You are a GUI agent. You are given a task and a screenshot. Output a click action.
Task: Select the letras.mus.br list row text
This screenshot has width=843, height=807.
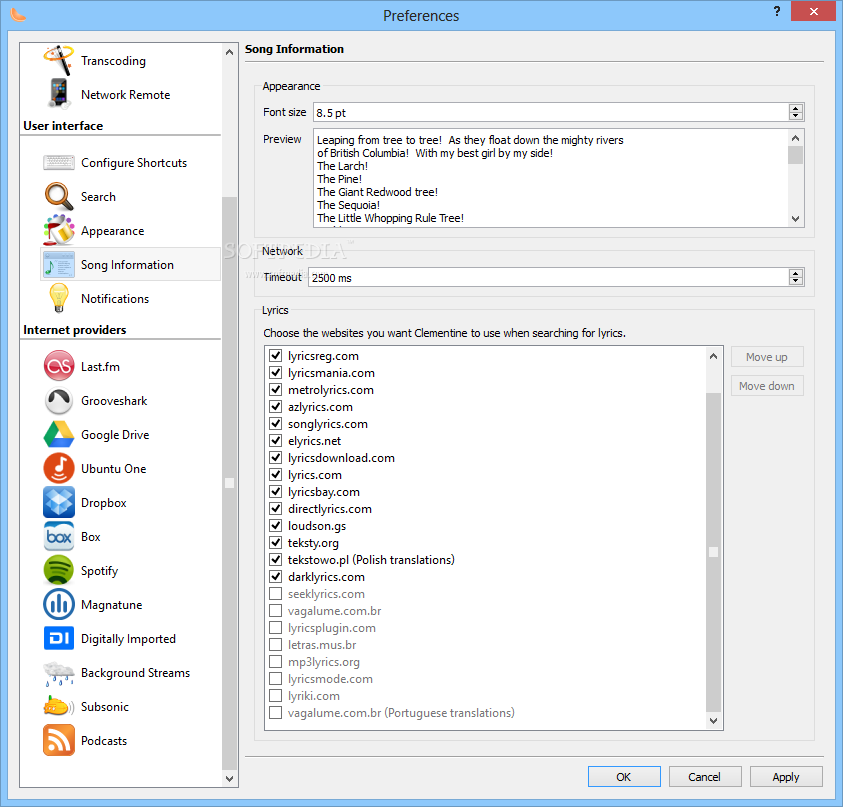coord(322,645)
